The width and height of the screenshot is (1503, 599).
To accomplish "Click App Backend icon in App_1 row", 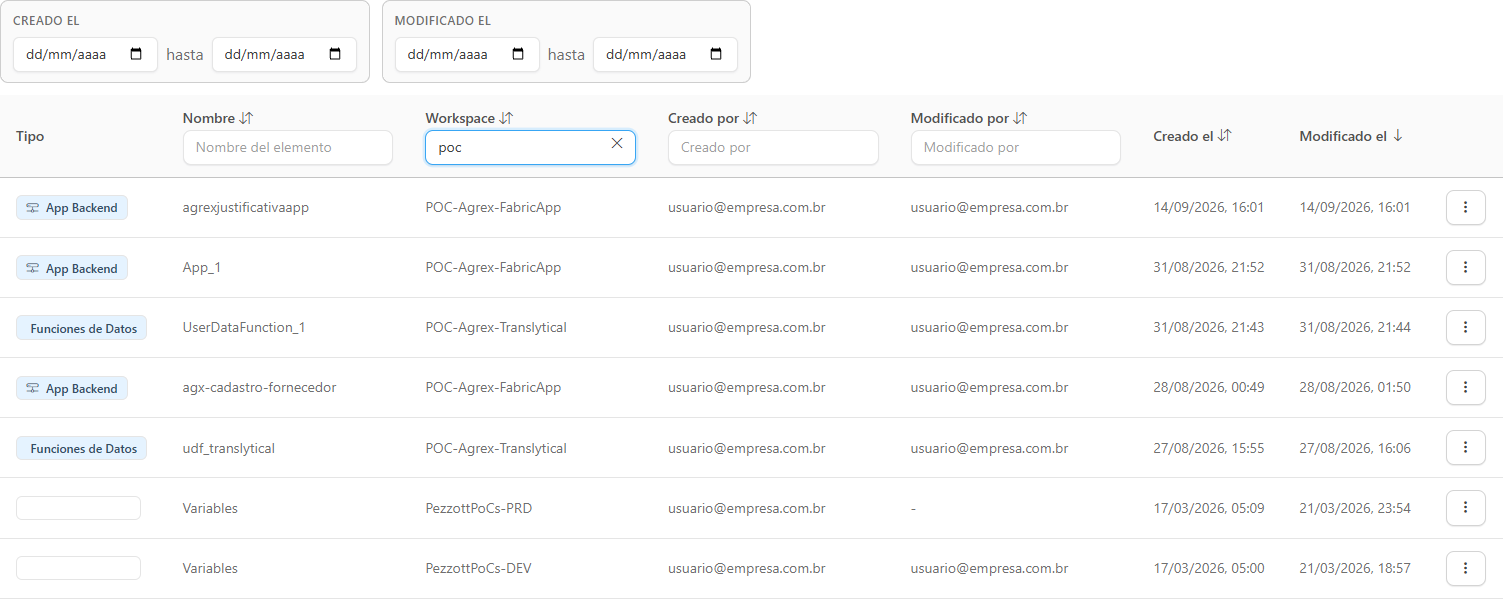I will 33,268.
